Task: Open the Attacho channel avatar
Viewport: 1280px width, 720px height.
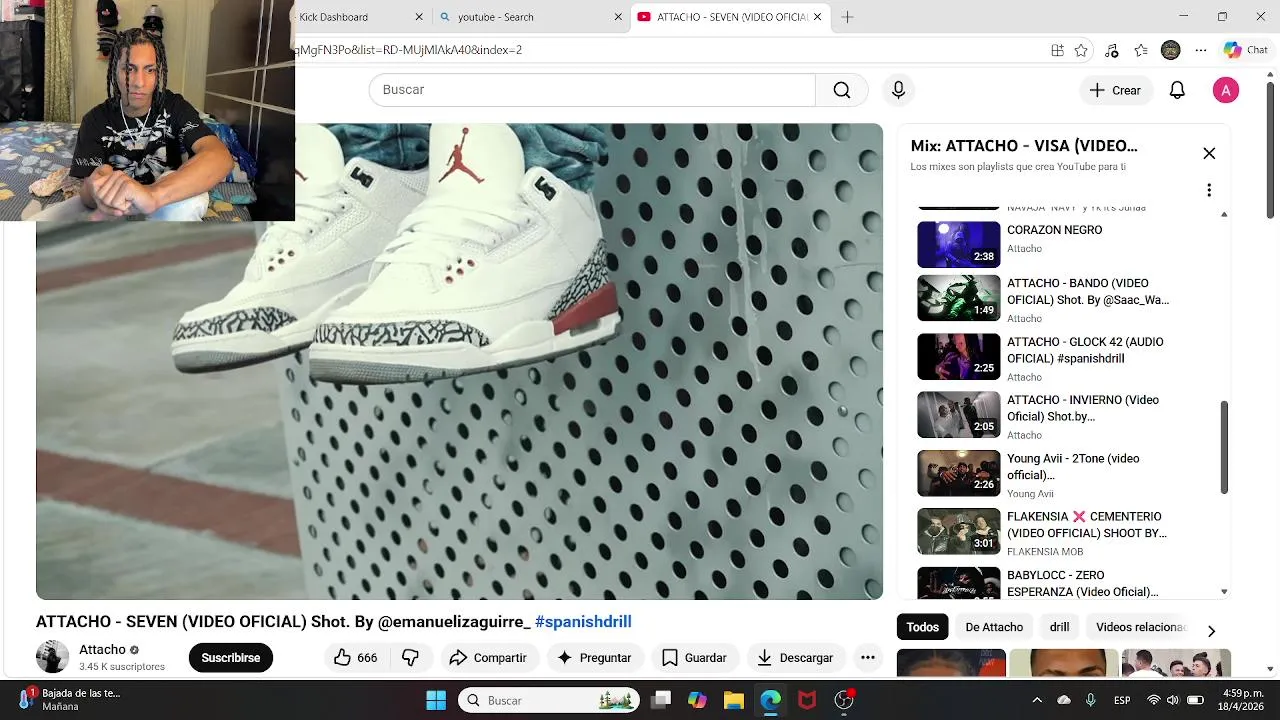Action: pyautogui.click(x=52, y=657)
